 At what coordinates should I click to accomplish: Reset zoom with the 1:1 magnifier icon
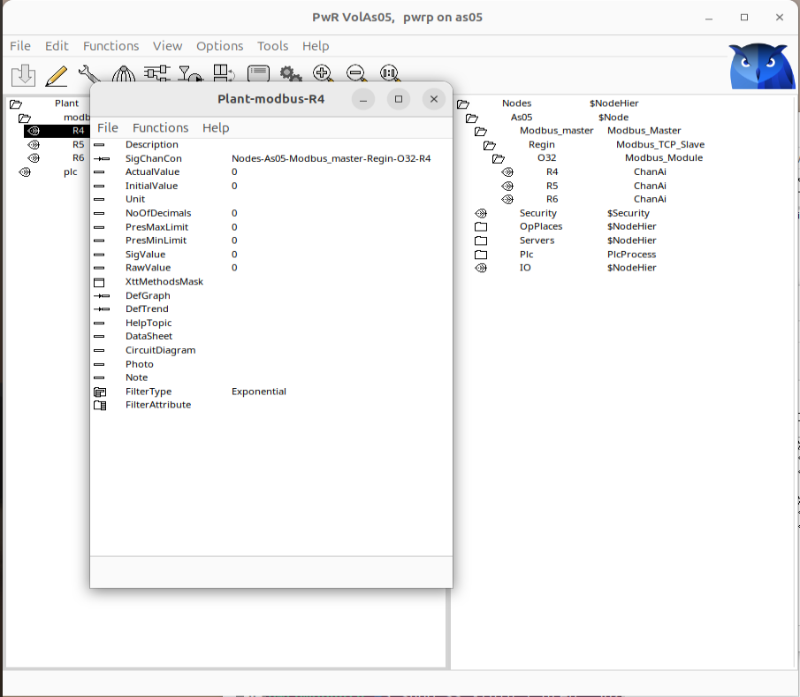pos(390,74)
